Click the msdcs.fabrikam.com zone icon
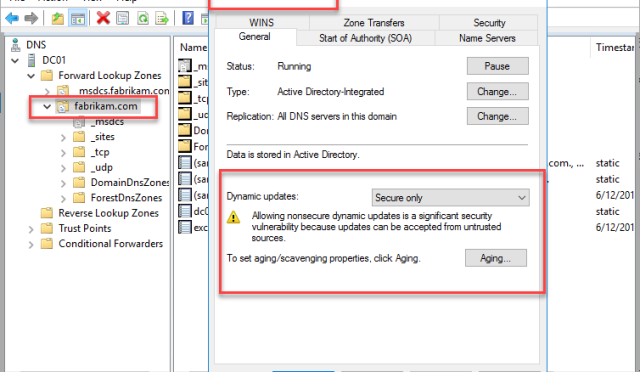 pyautogui.click(x=62, y=91)
